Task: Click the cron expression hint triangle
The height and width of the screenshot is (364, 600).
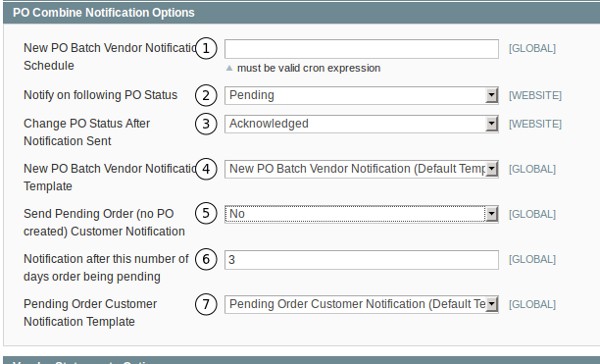Action: 229,68
